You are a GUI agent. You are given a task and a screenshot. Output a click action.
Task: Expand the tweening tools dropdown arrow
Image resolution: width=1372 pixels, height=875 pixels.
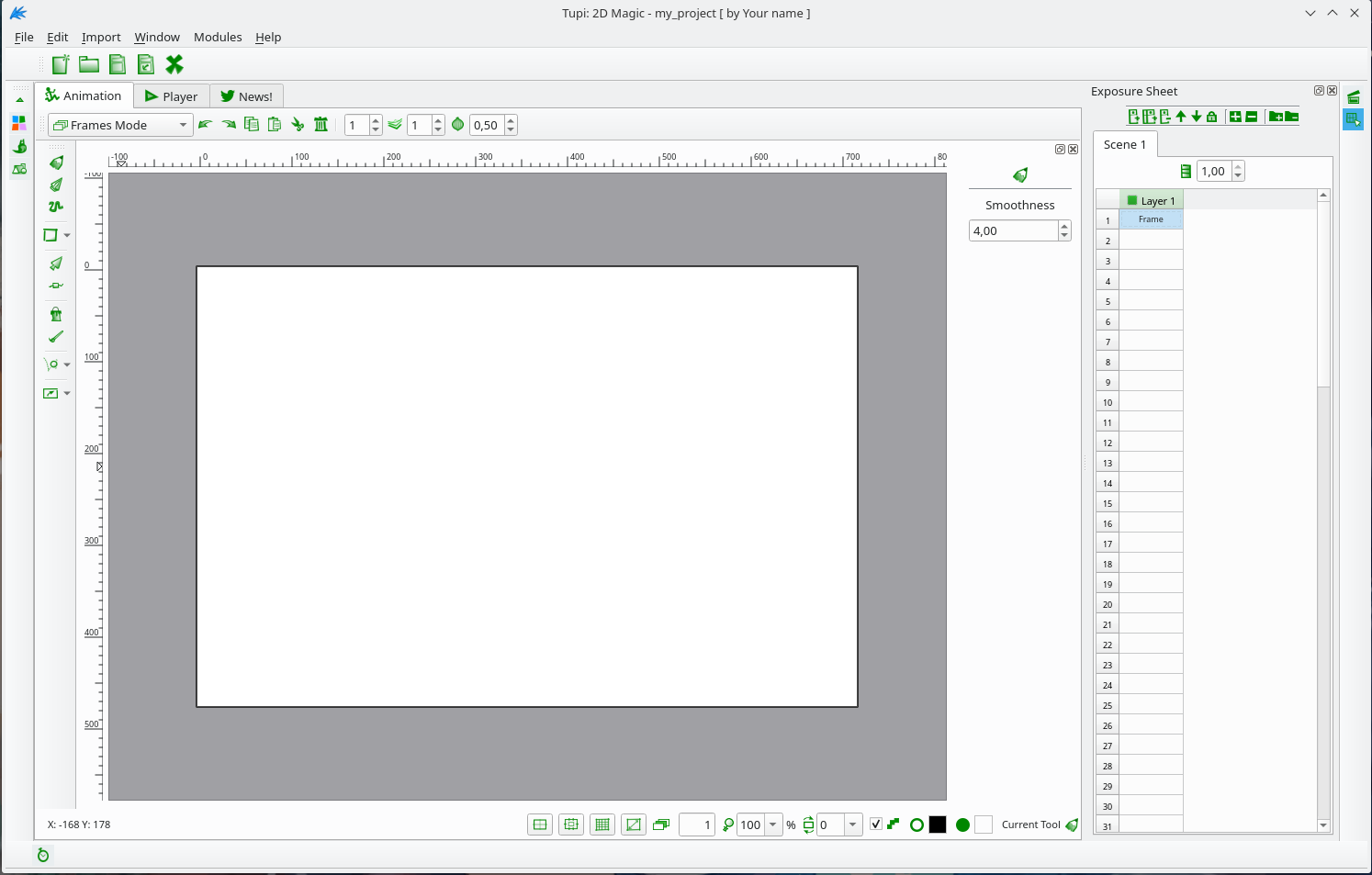click(67, 365)
